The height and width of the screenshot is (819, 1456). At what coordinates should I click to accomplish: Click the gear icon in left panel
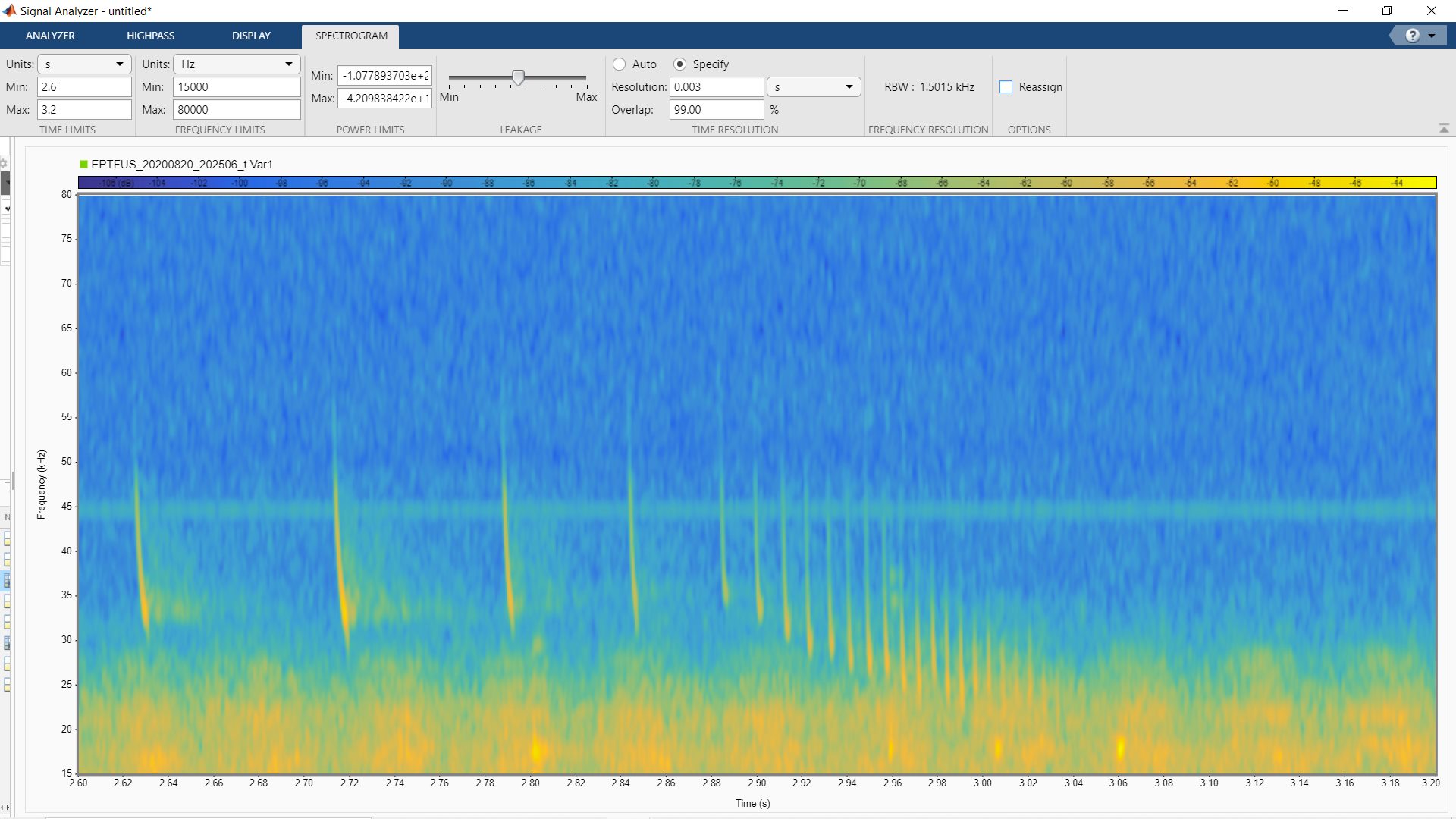click(x=4, y=164)
